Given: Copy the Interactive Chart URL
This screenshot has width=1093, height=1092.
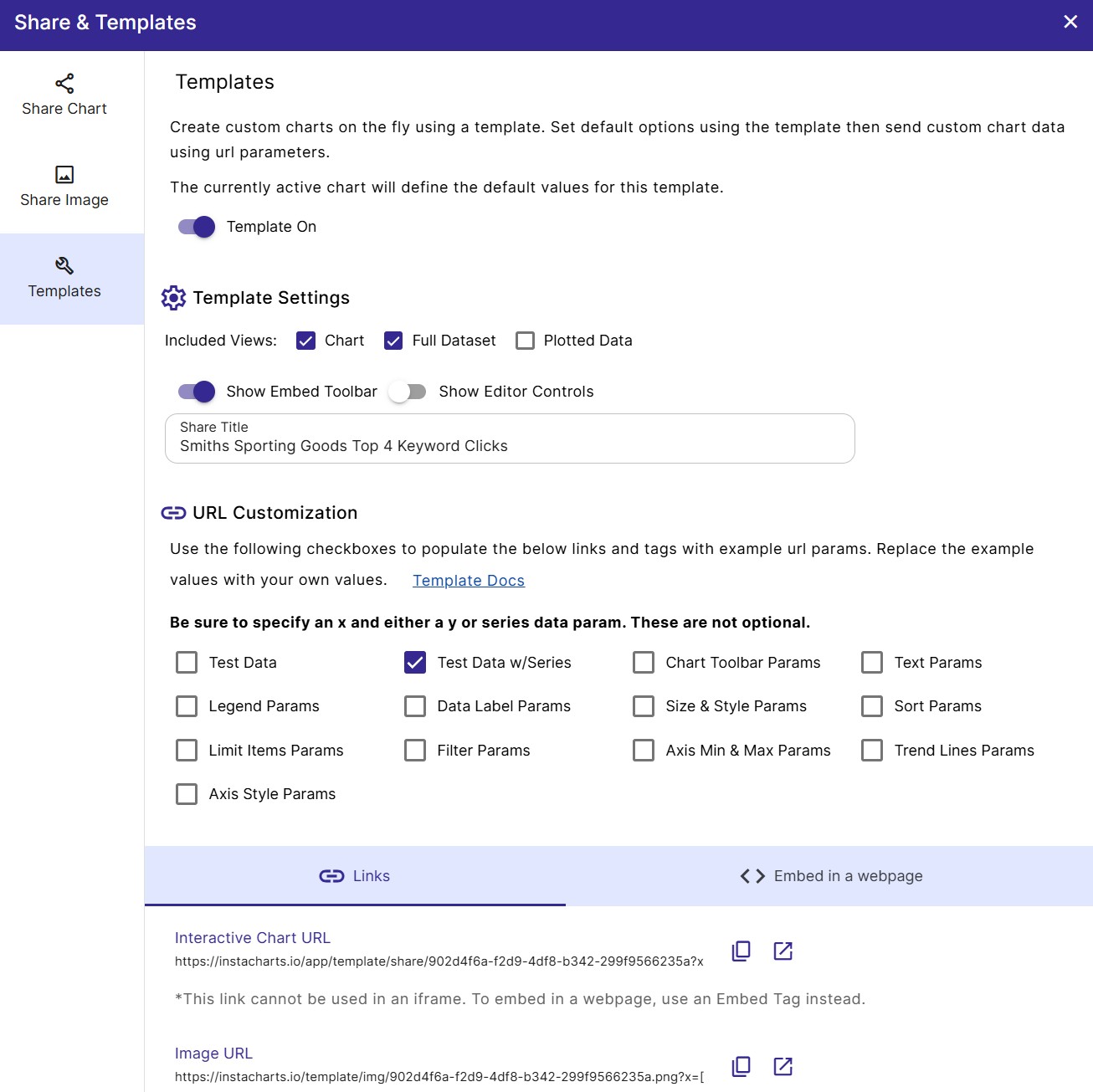Looking at the screenshot, I should click(741, 951).
